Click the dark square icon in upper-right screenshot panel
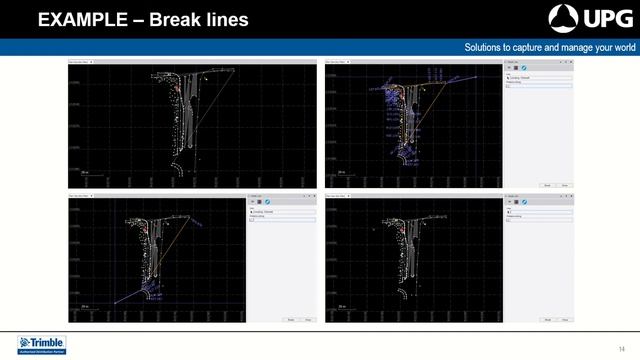The width and height of the screenshot is (640, 360). click(516, 68)
